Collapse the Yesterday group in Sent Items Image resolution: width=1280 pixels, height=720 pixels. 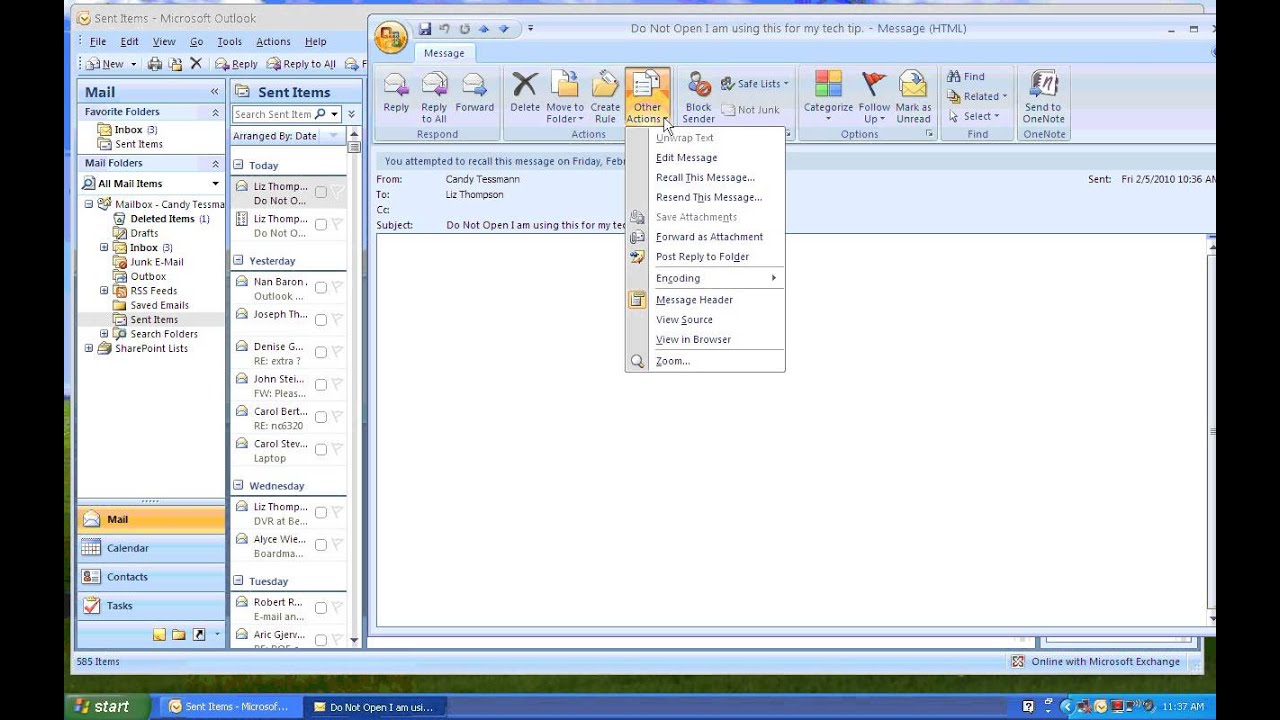tap(238, 260)
